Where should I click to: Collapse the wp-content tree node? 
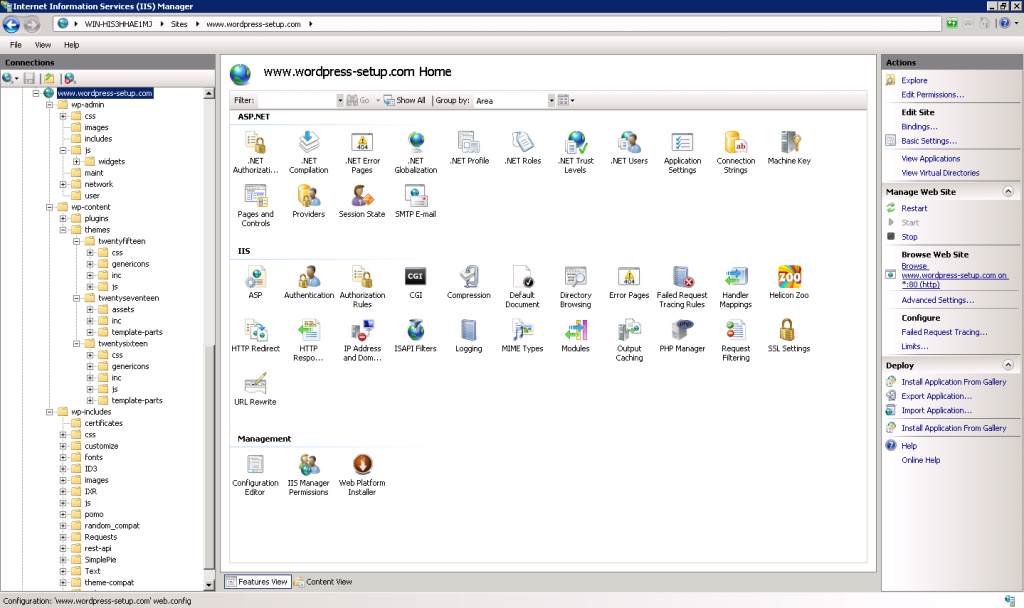click(x=50, y=207)
